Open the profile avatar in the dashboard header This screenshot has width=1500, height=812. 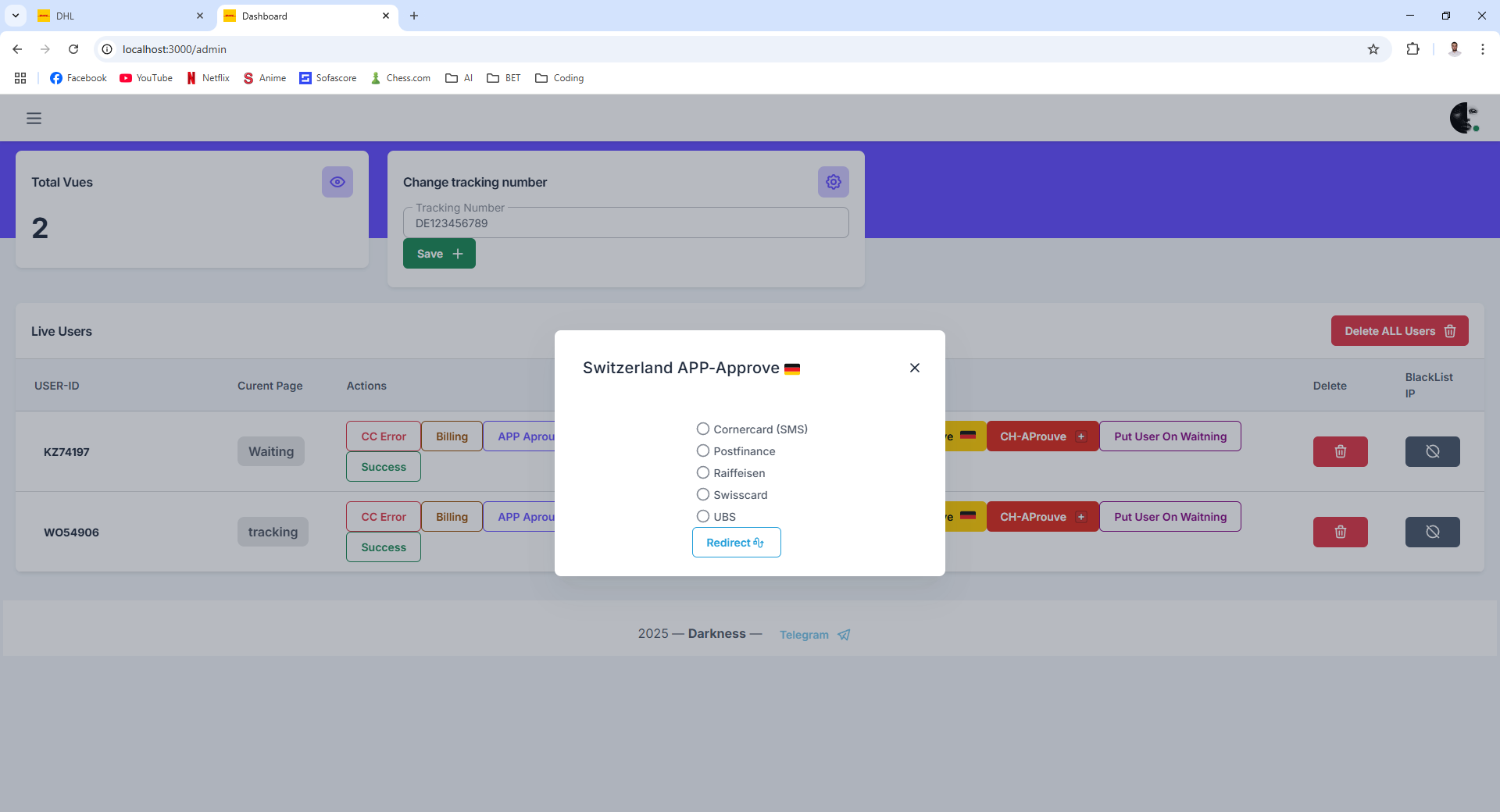(1465, 118)
